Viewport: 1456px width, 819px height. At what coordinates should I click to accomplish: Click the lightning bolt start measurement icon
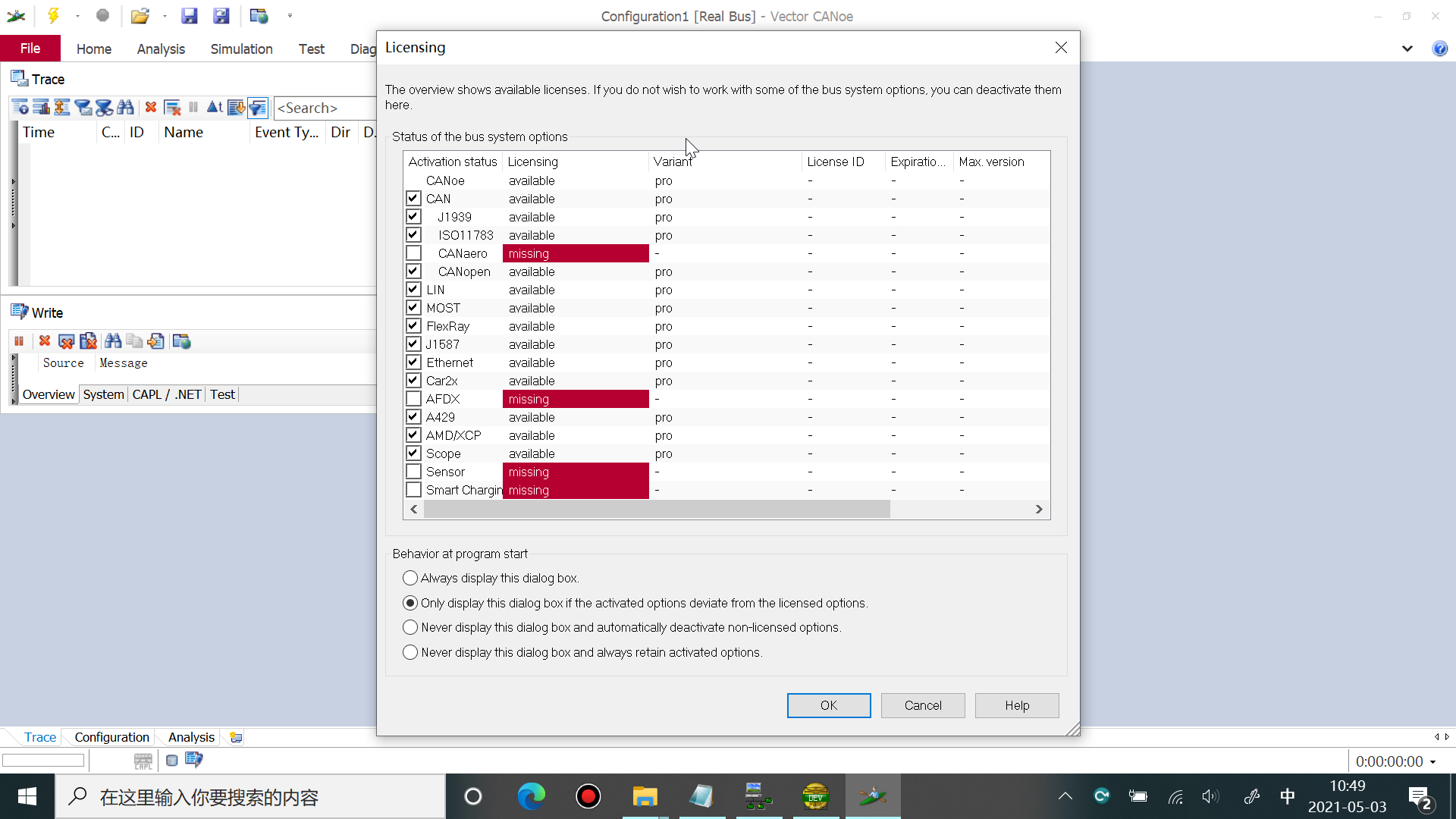53,15
